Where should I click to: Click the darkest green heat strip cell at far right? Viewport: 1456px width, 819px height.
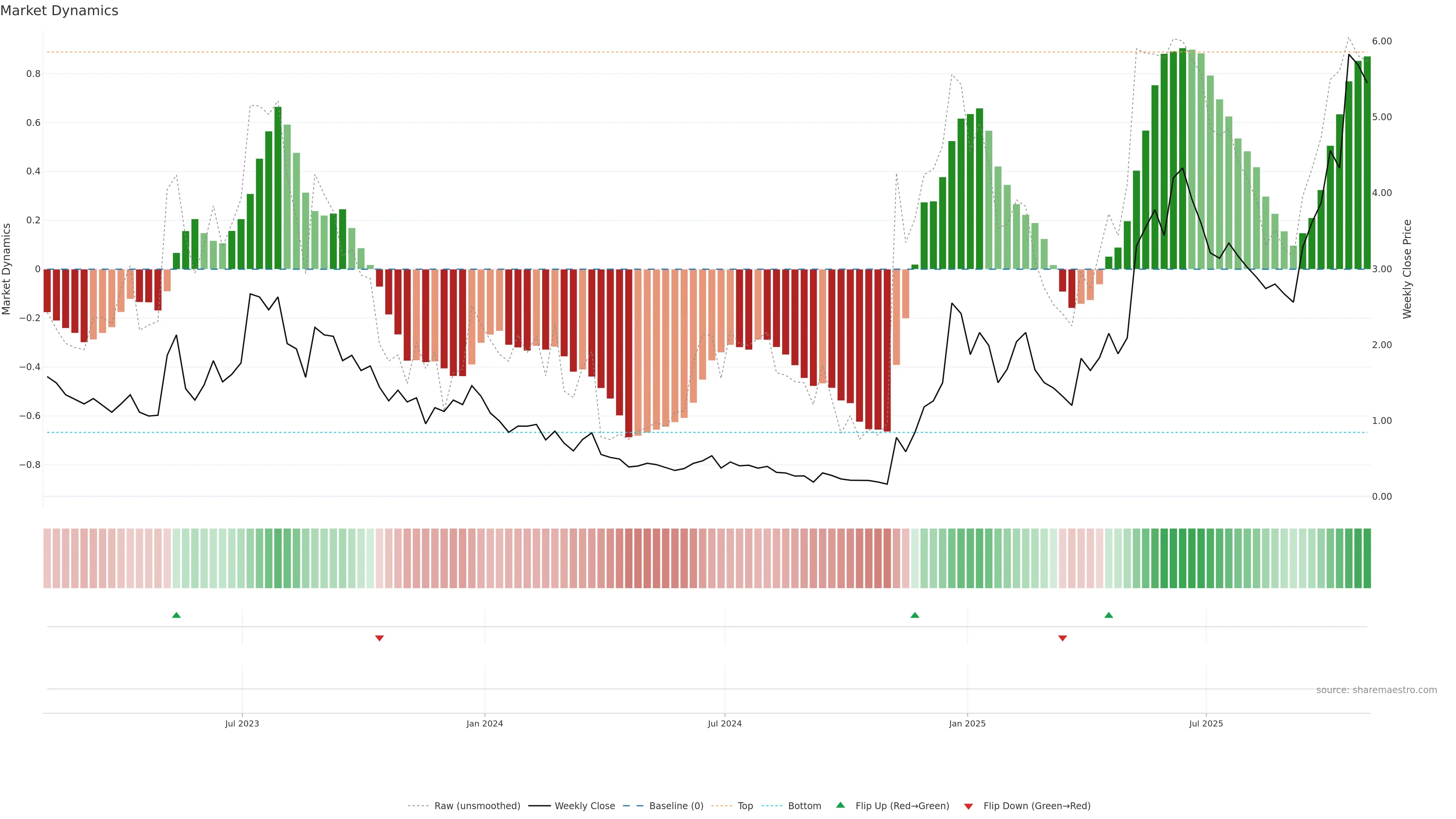pyautogui.click(x=1367, y=558)
